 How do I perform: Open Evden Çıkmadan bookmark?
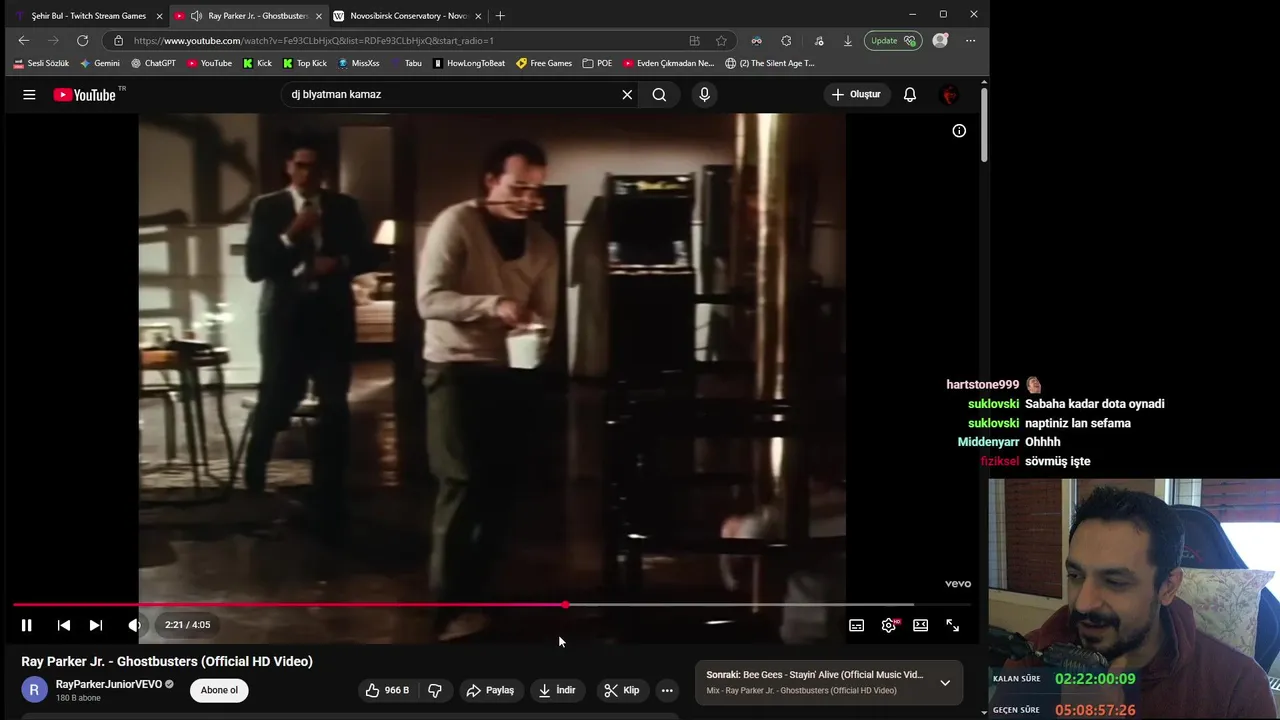669,63
